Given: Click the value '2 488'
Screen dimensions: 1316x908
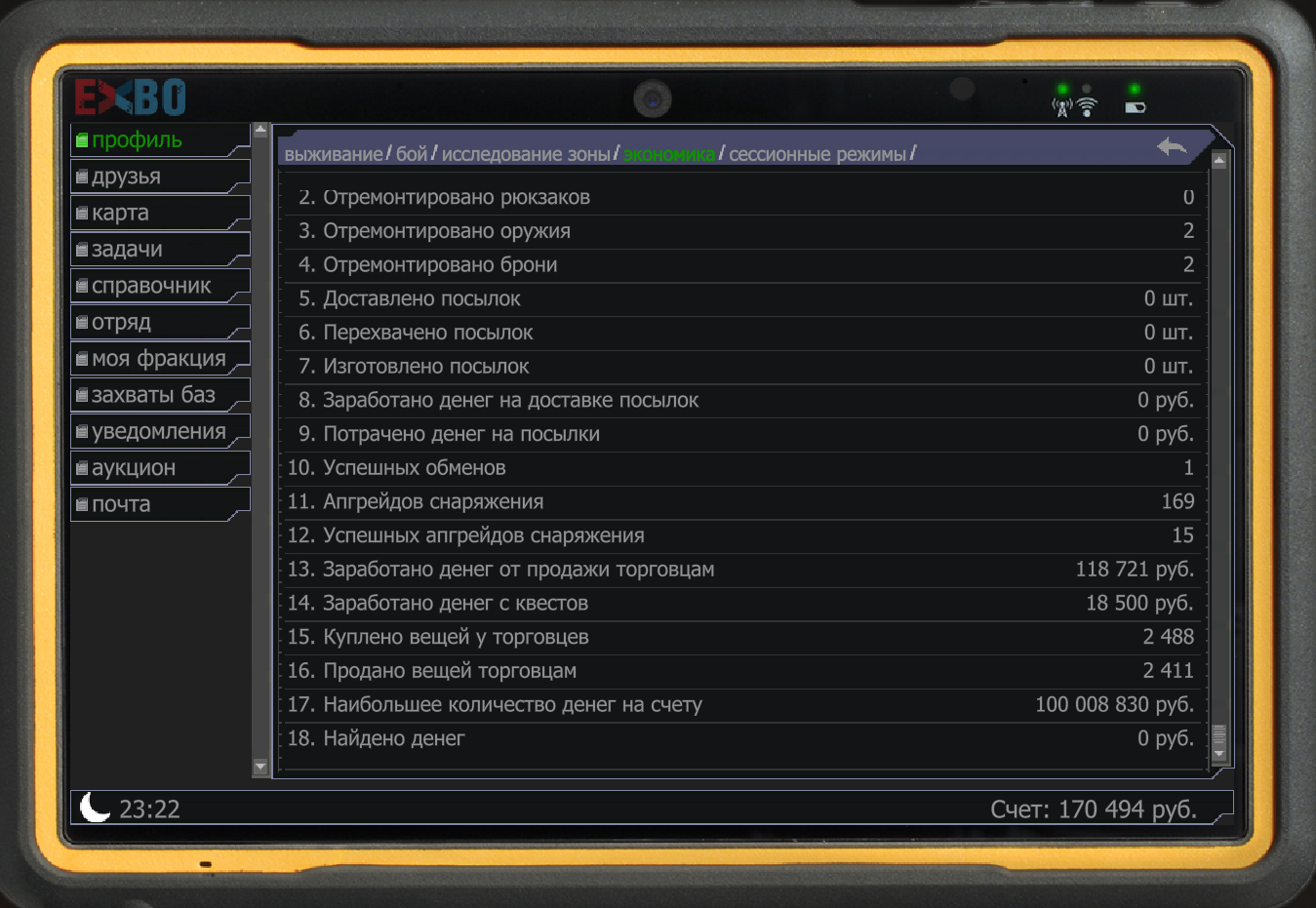Looking at the screenshot, I should tap(1169, 637).
